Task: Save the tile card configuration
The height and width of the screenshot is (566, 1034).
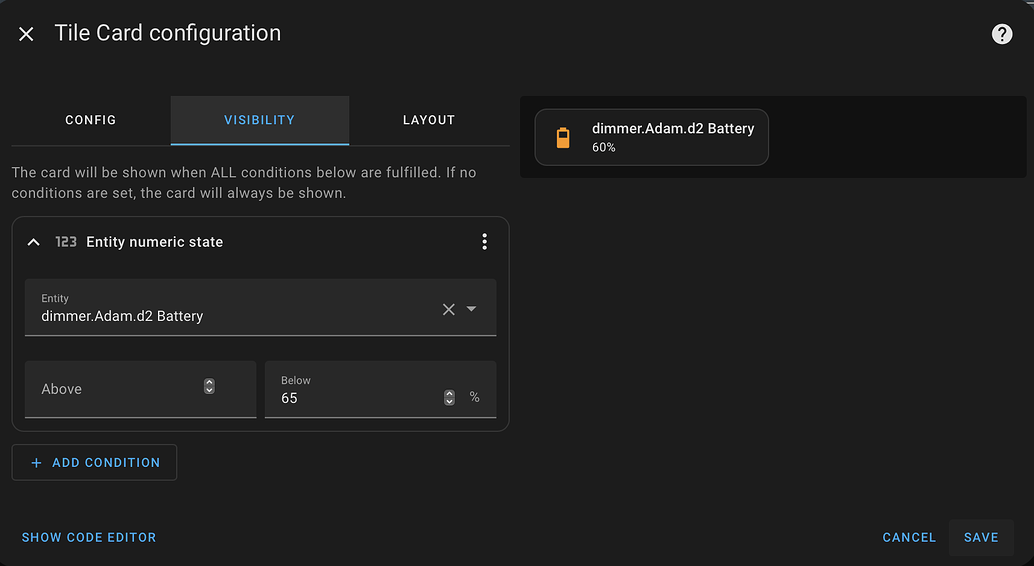Action: (981, 537)
